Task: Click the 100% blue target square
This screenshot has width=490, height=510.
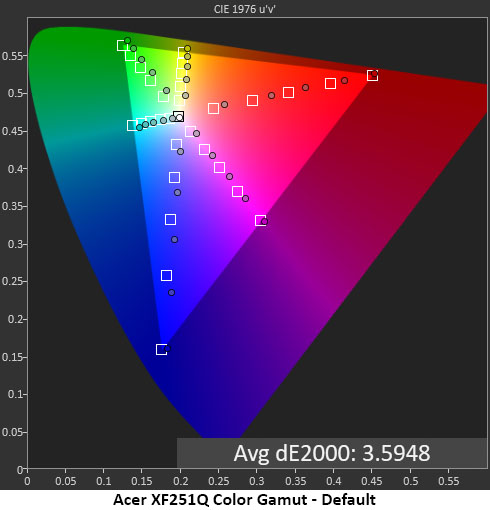Action: point(161,349)
